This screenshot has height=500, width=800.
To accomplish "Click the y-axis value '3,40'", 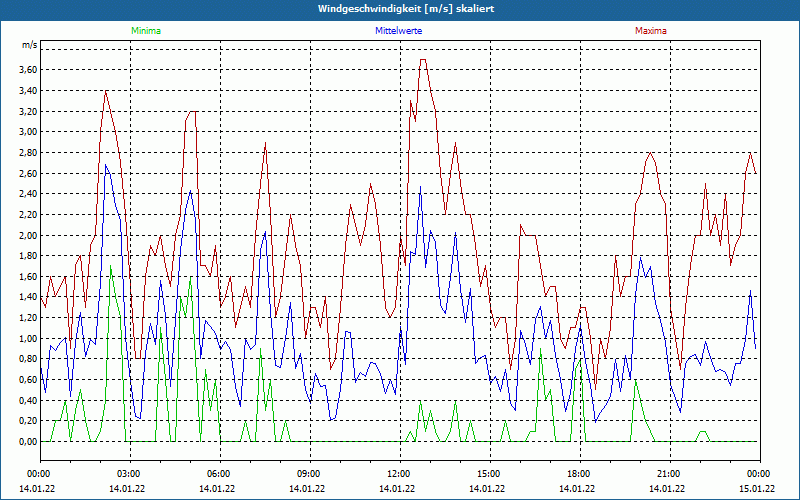I will tap(28, 91).
